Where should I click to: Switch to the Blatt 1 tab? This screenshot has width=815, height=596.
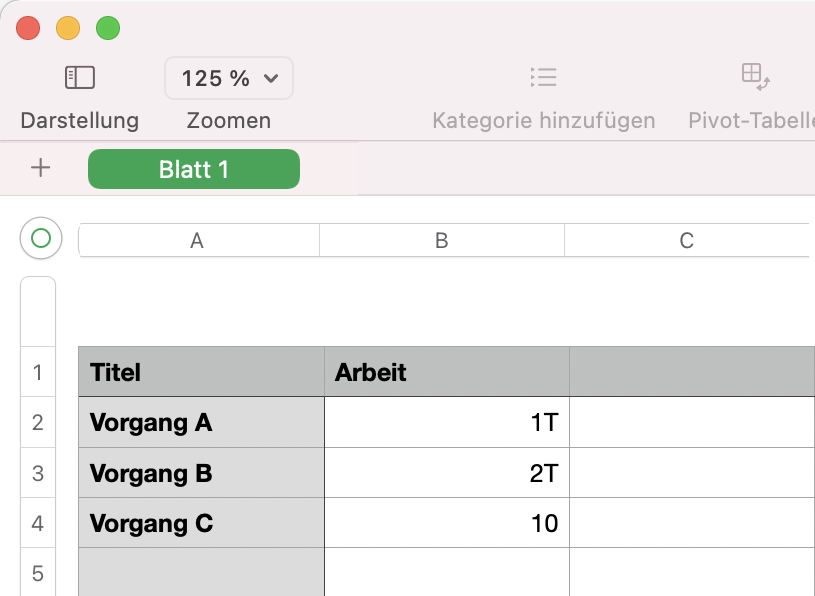pos(193,168)
